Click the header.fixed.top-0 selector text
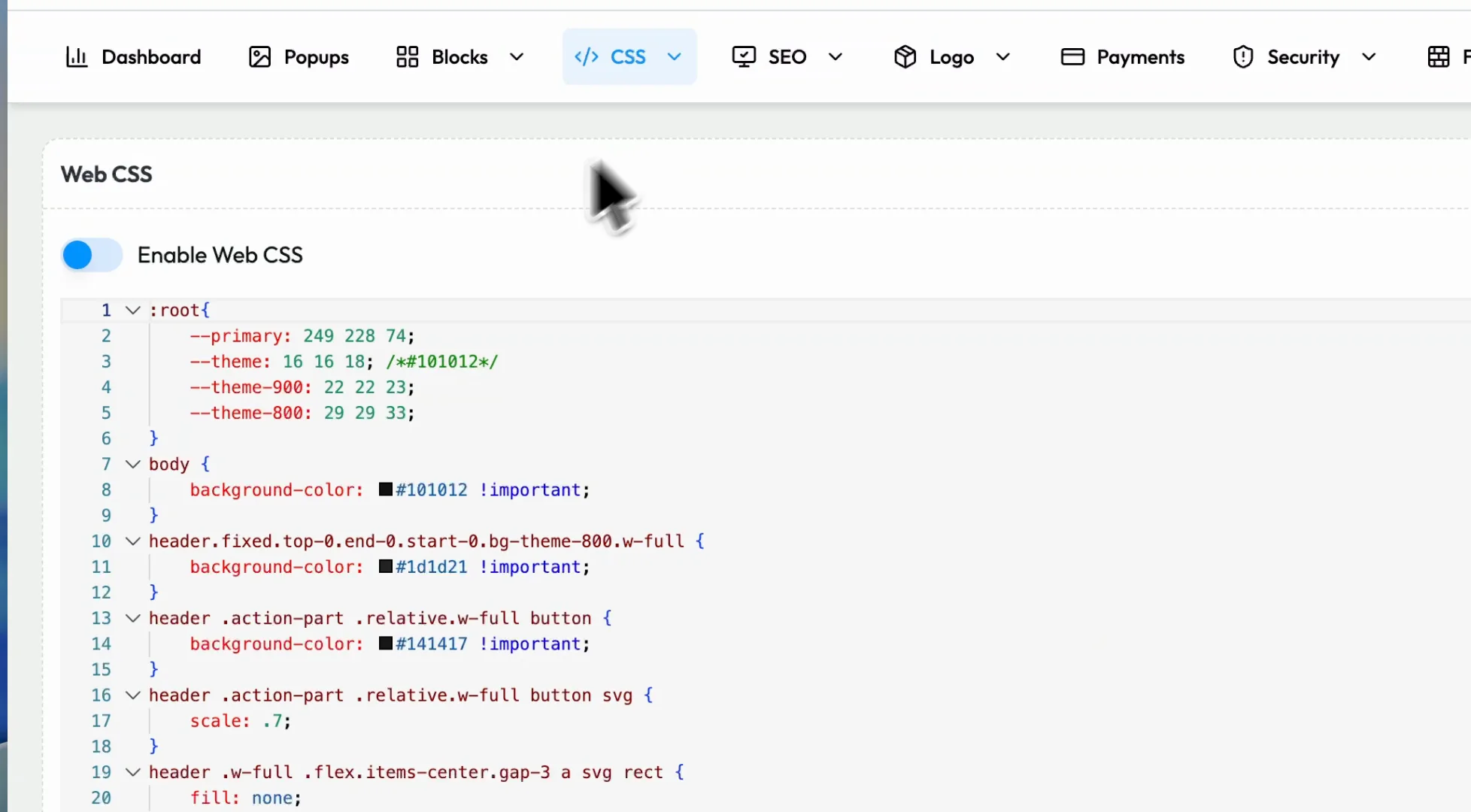This screenshot has width=1471, height=812. click(417, 541)
